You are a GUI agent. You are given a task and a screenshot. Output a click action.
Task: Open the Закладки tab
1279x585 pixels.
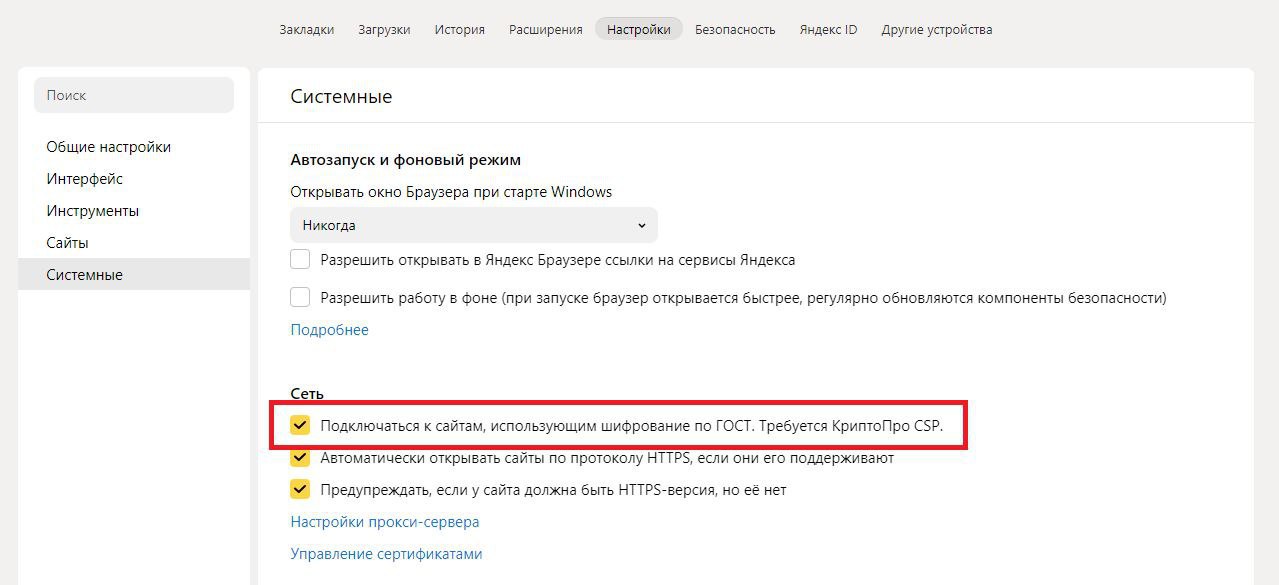coord(307,29)
